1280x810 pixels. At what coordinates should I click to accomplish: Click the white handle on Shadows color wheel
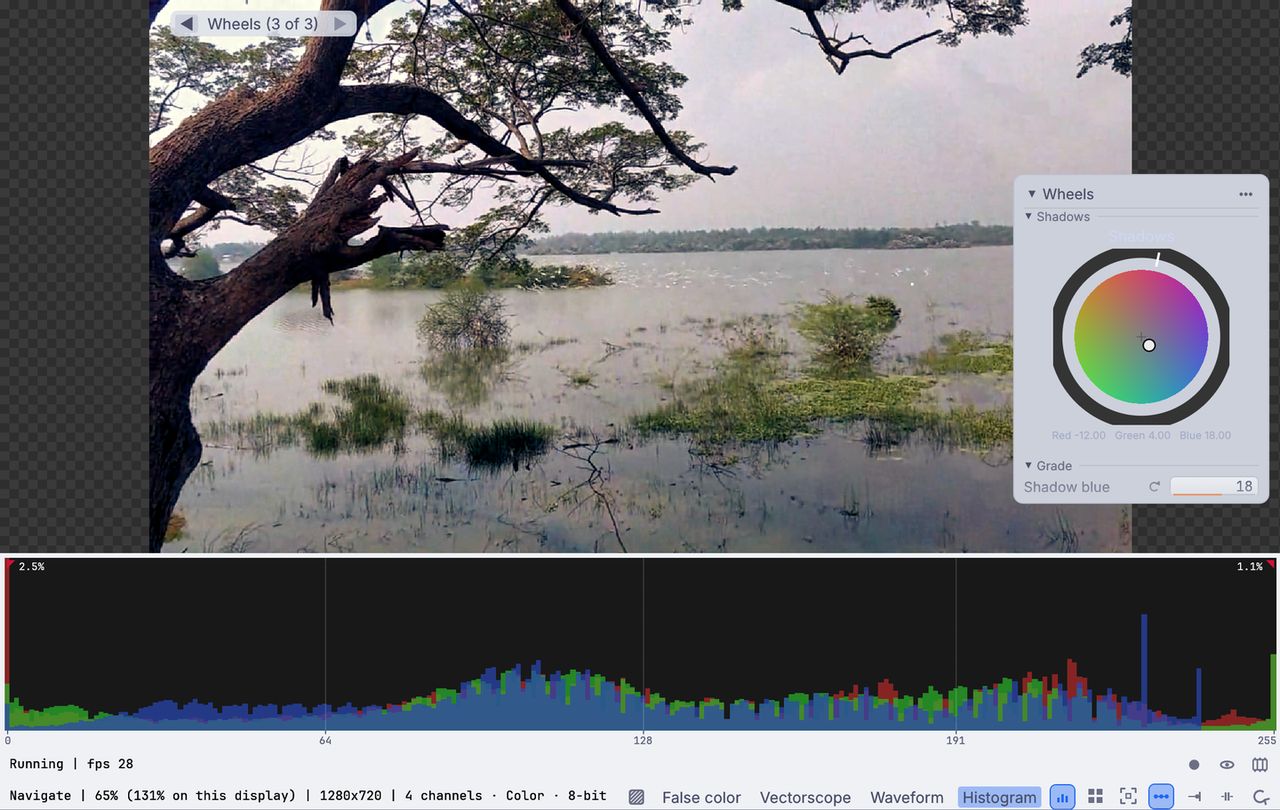tap(1149, 345)
